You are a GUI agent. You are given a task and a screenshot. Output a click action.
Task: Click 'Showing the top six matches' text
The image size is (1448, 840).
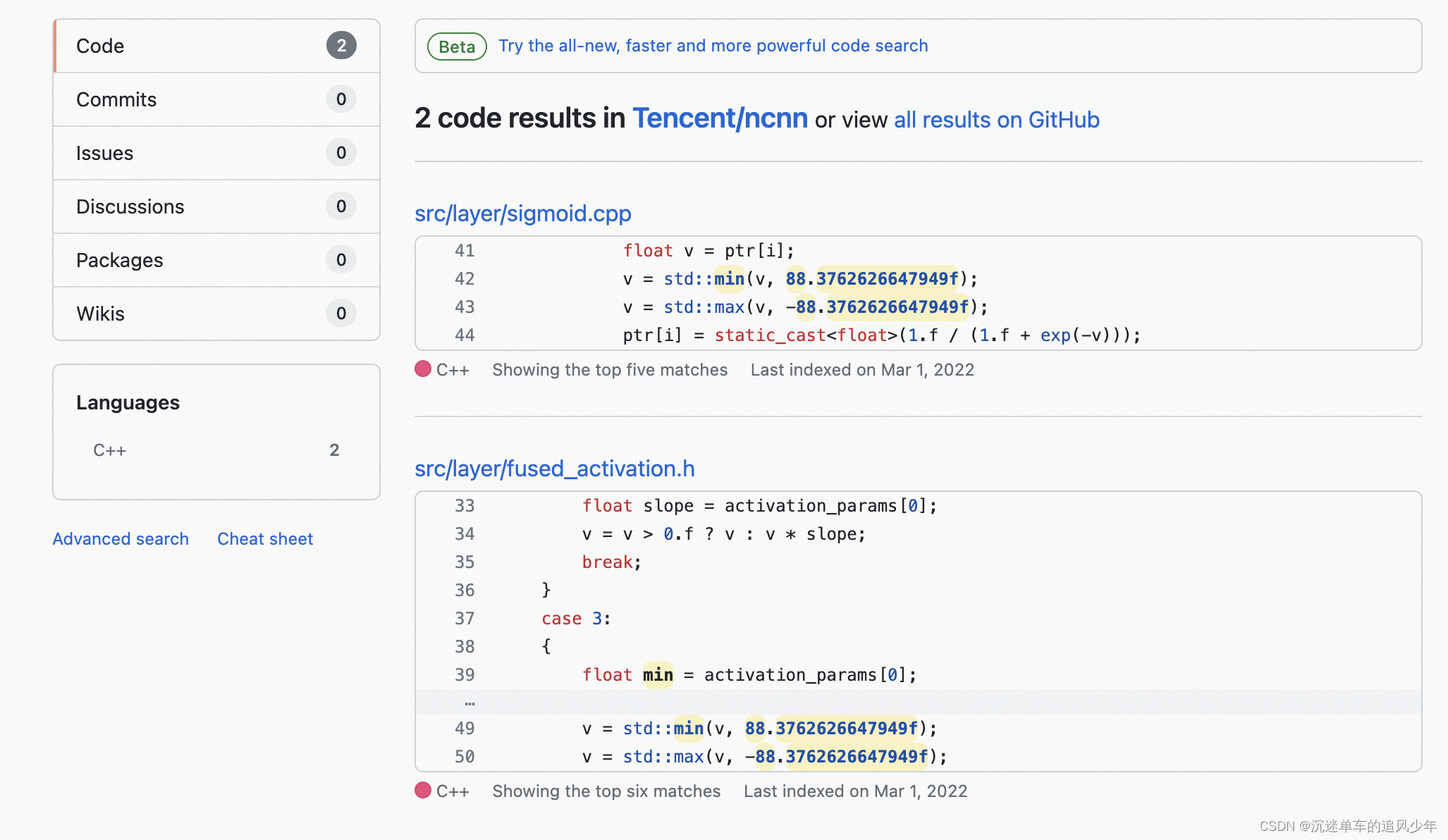606,791
